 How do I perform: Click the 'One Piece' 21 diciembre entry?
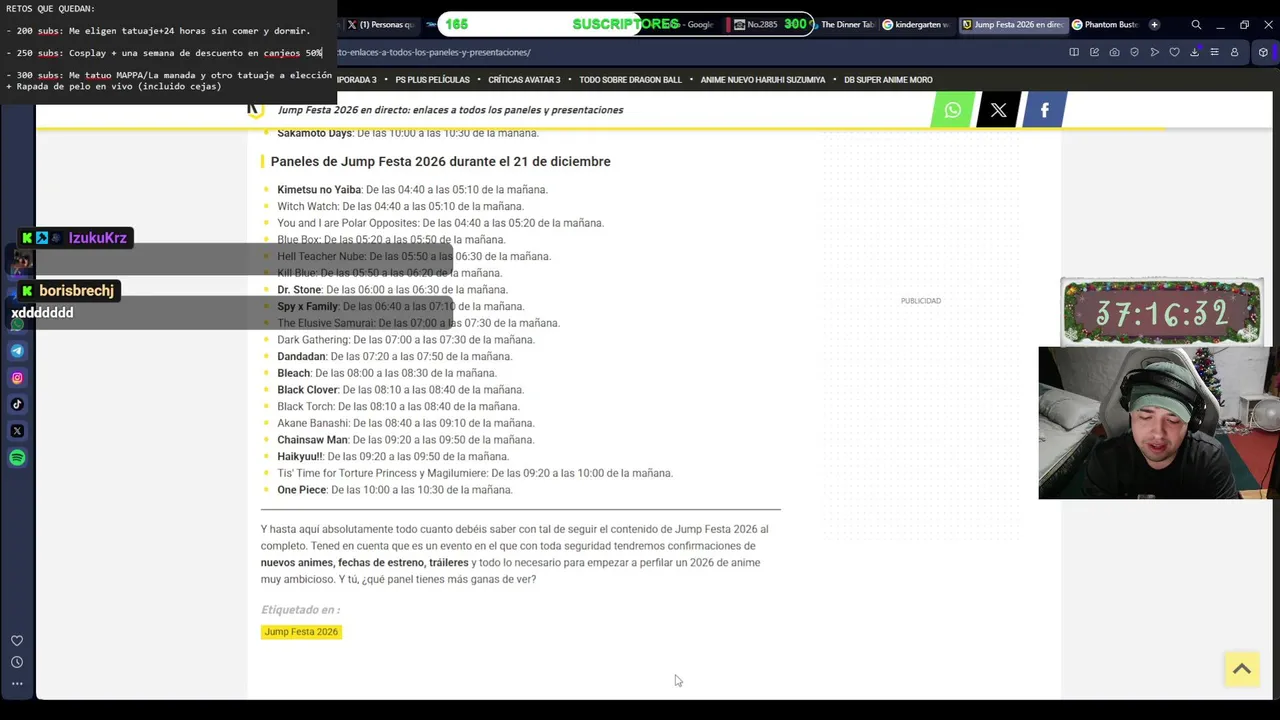pyautogui.click(x=395, y=490)
